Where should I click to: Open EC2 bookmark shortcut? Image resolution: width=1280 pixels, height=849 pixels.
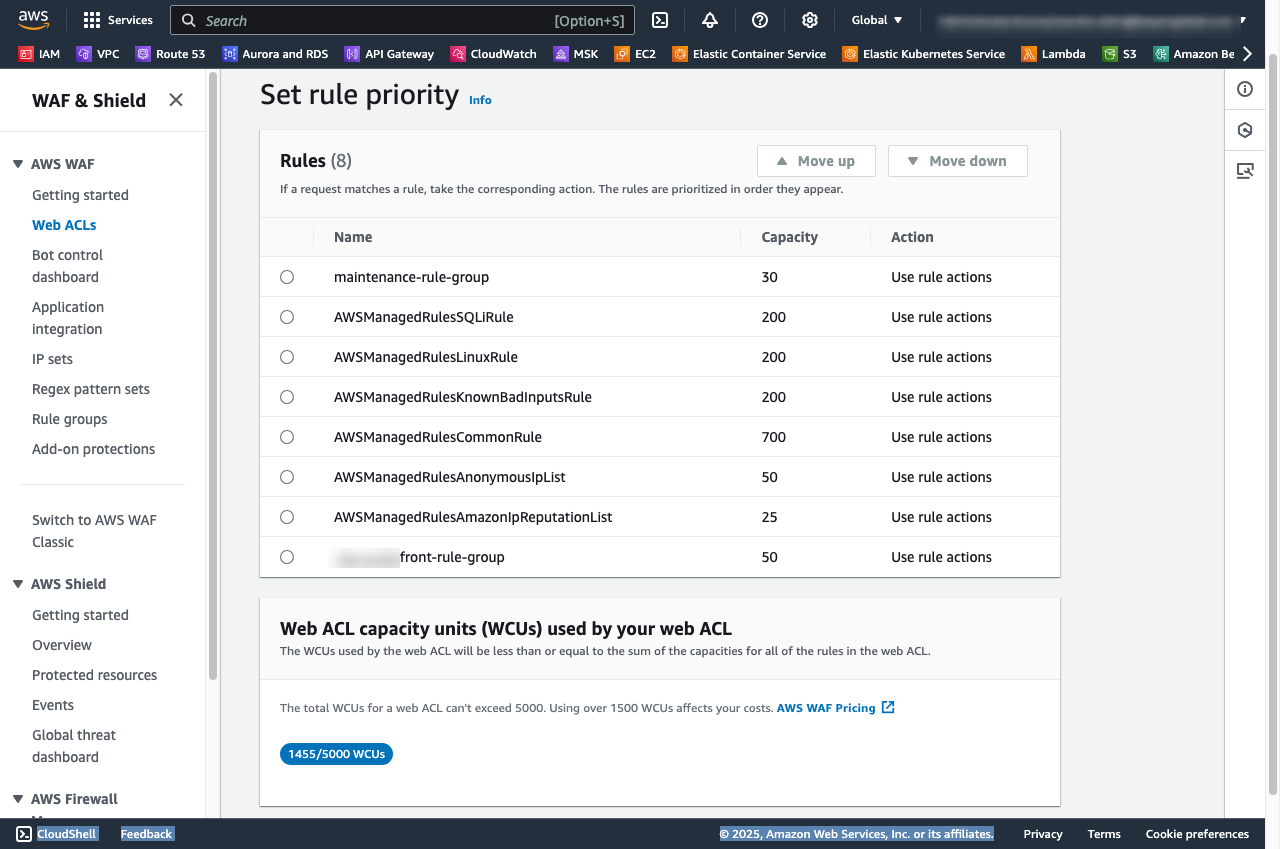(x=635, y=54)
